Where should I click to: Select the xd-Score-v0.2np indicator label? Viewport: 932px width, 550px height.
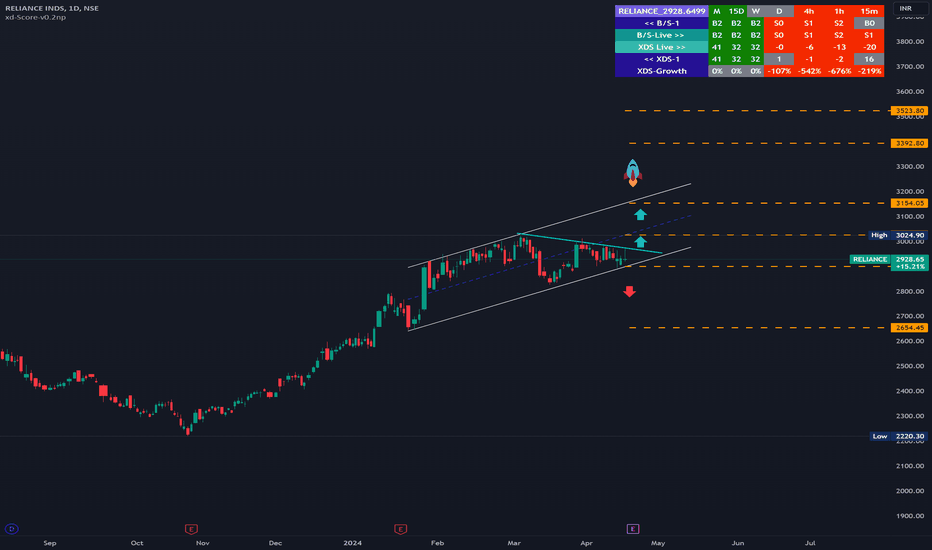click(35, 17)
